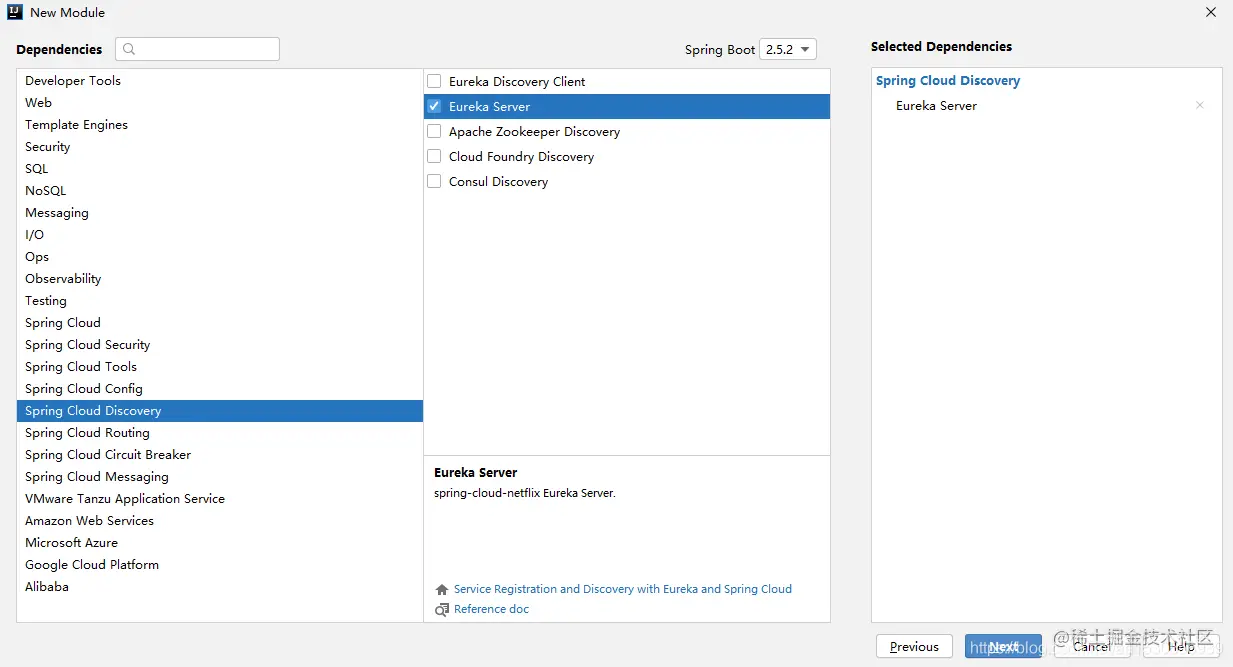Select the Spring Cloud Routing category
This screenshot has height=667, width=1233.
pyautogui.click(x=220, y=433)
